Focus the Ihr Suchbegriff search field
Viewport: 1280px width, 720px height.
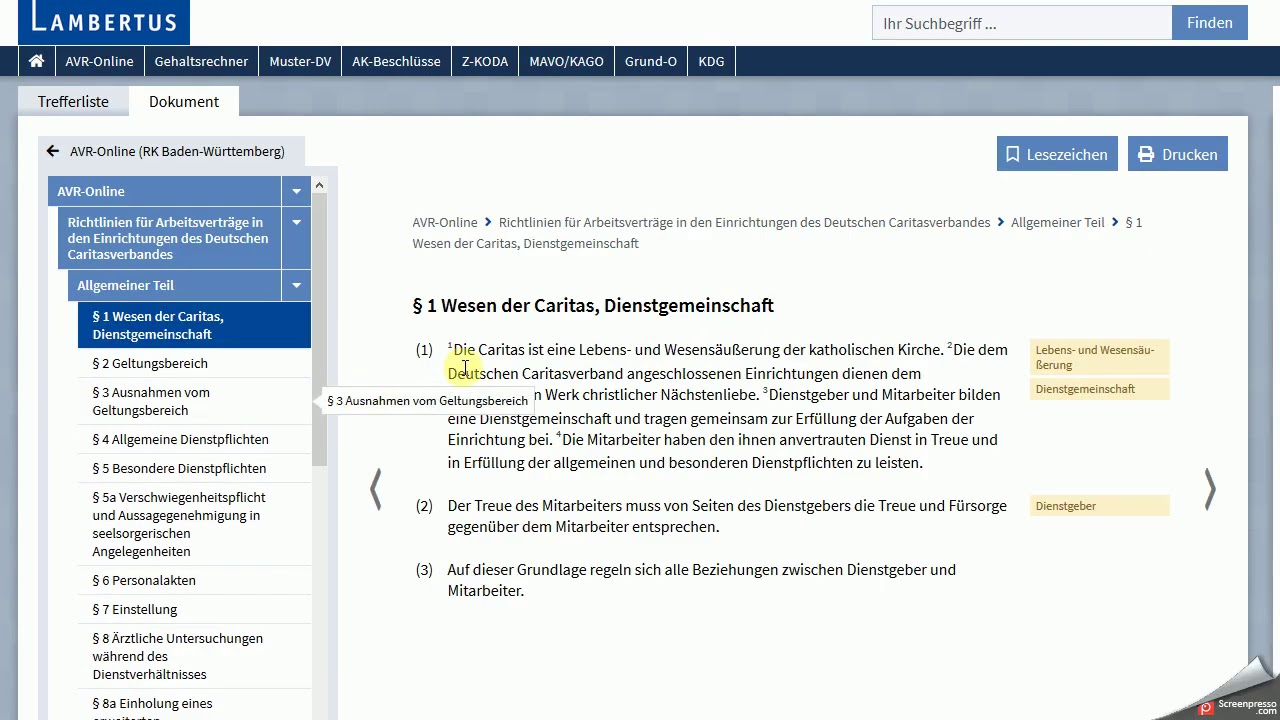[x=1022, y=23]
